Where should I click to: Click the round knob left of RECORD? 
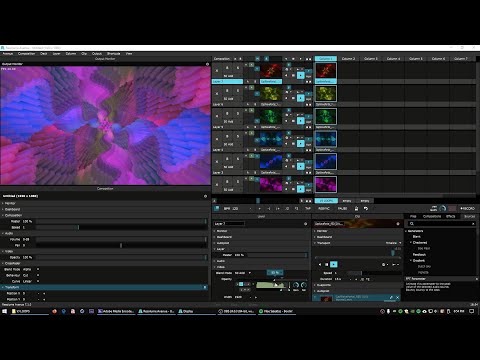(443, 208)
